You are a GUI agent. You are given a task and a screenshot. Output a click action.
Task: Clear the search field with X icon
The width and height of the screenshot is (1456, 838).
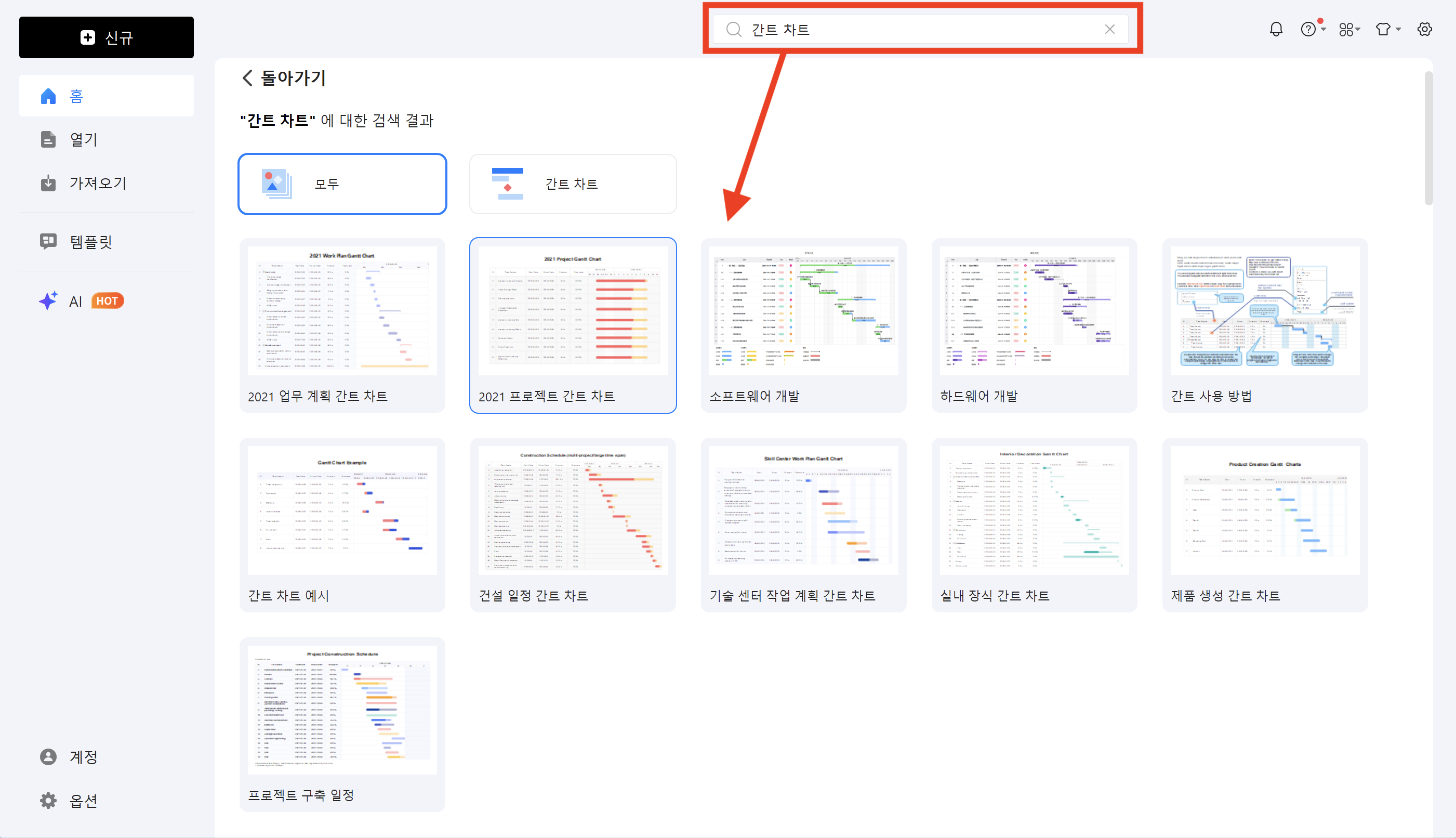[x=1109, y=29]
